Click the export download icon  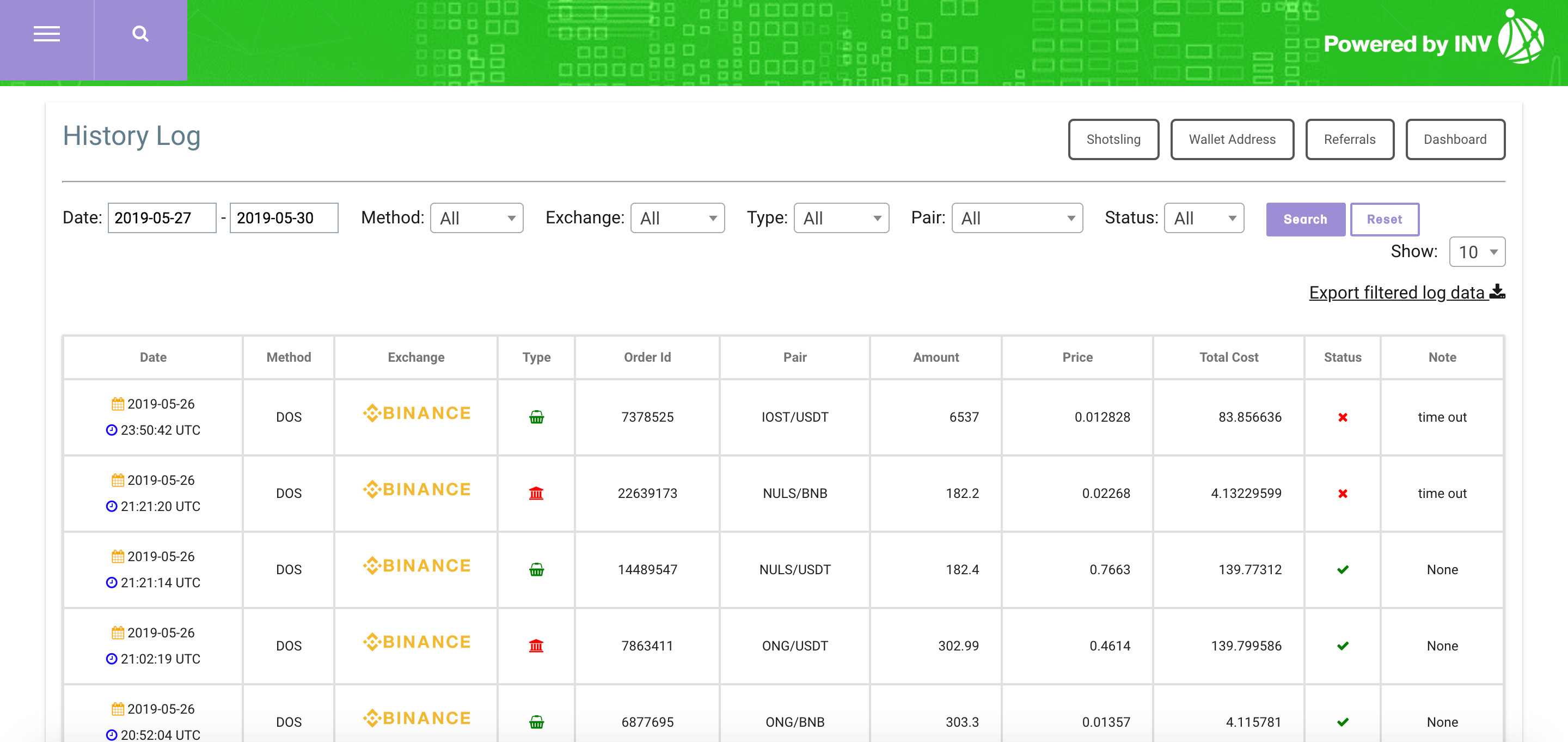[1497, 292]
